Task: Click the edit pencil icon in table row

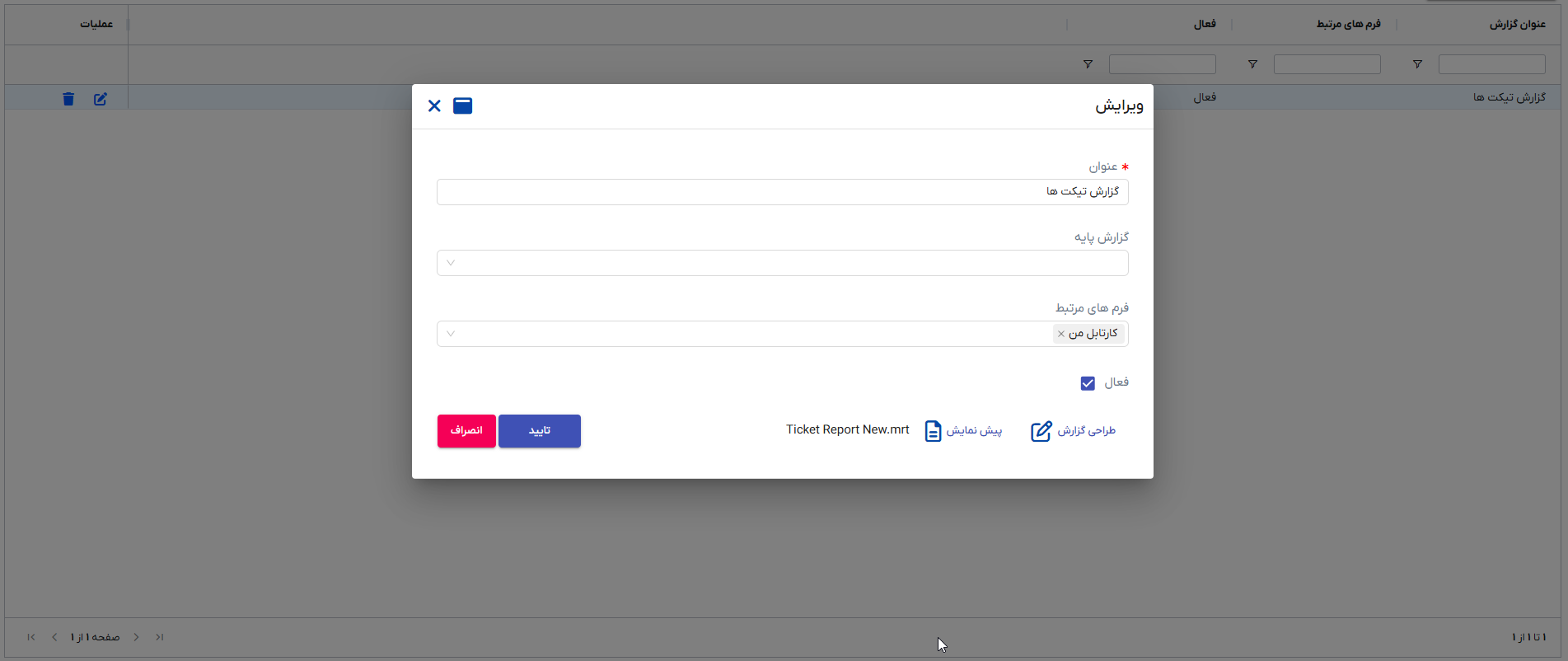Action: (100, 99)
